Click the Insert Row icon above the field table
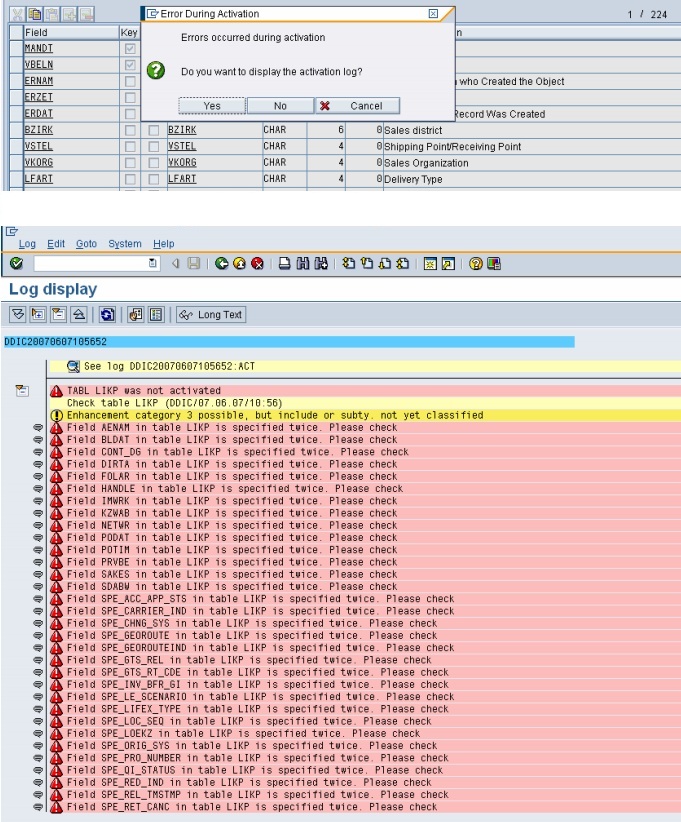 70,14
